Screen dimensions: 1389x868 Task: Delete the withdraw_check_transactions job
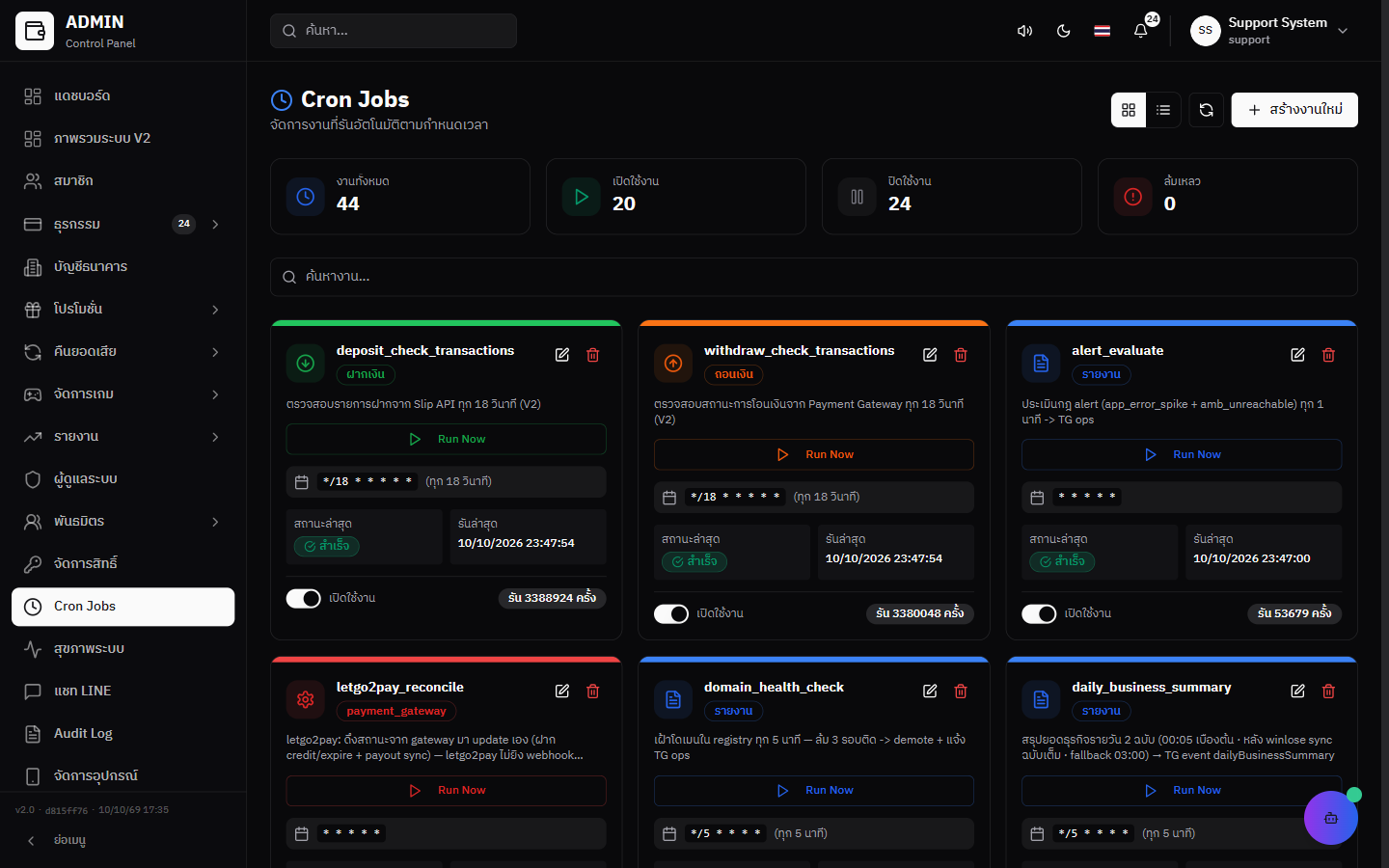tap(961, 355)
